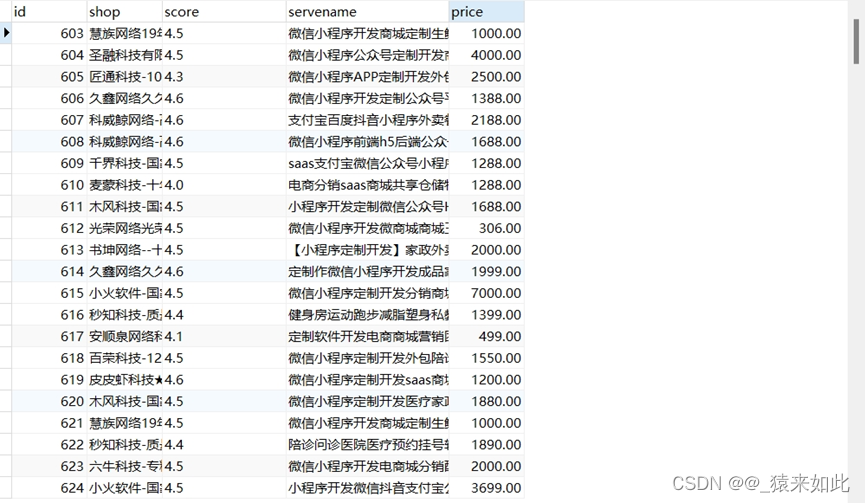The height and width of the screenshot is (503, 865).
Task: Click the id column header
Action: pyautogui.click(x=49, y=12)
